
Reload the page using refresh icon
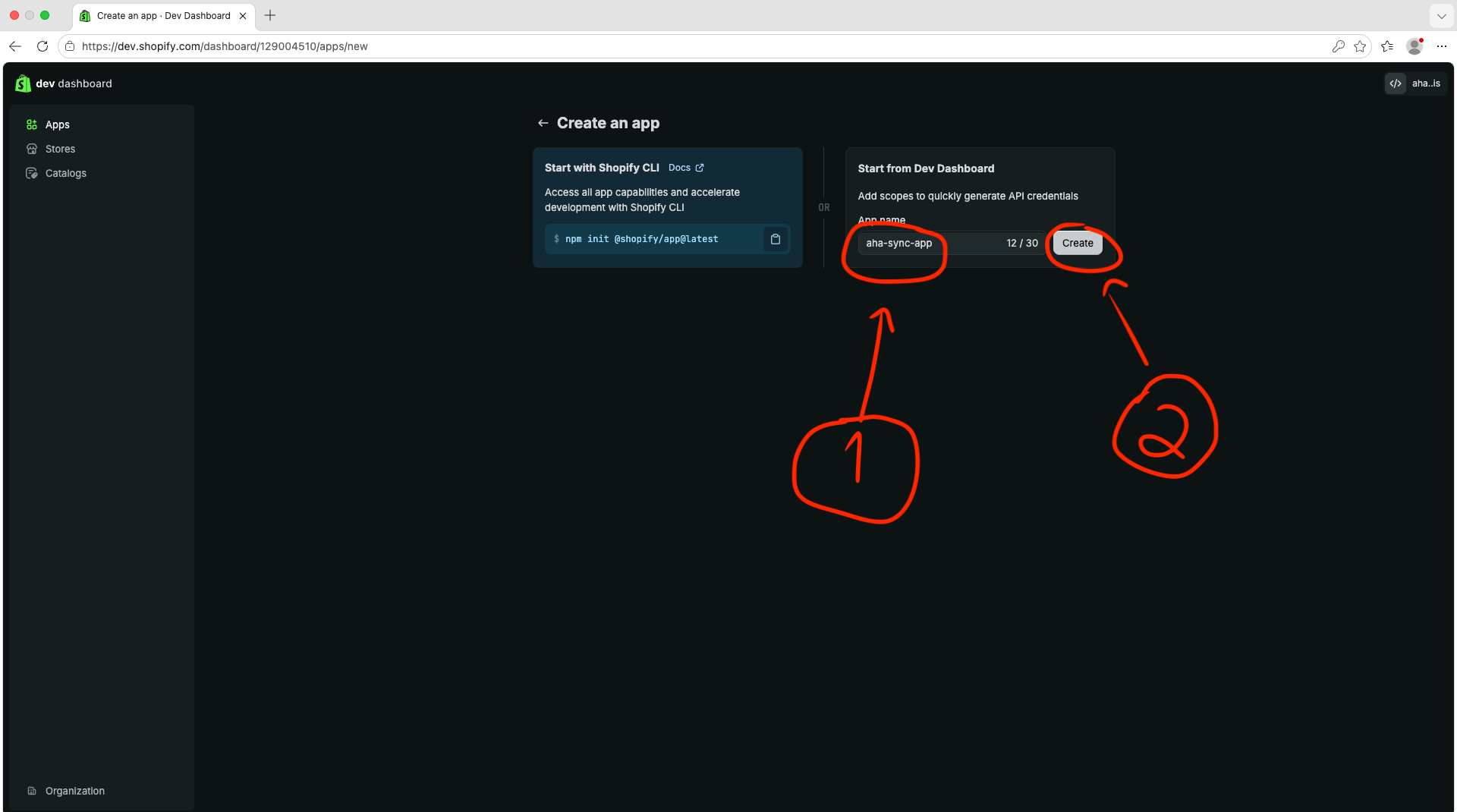pyautogui.click(x=42, y=46)
